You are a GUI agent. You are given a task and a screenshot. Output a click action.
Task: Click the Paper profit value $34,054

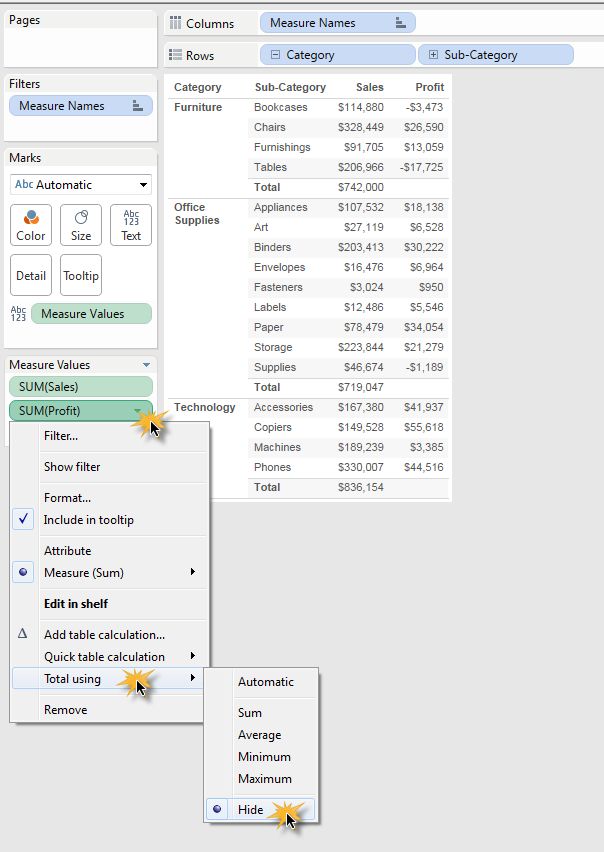(x=424, y=327)
